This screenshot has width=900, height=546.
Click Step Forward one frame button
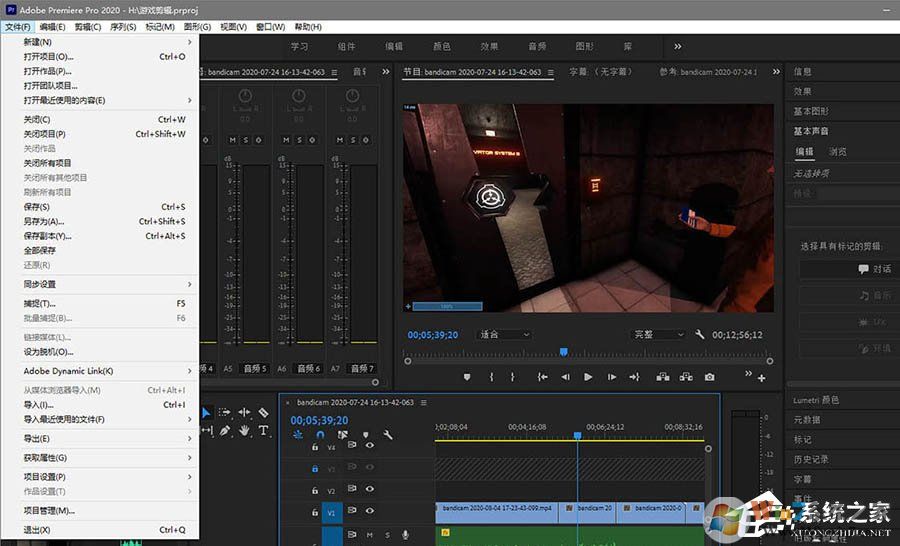(611, 377)
